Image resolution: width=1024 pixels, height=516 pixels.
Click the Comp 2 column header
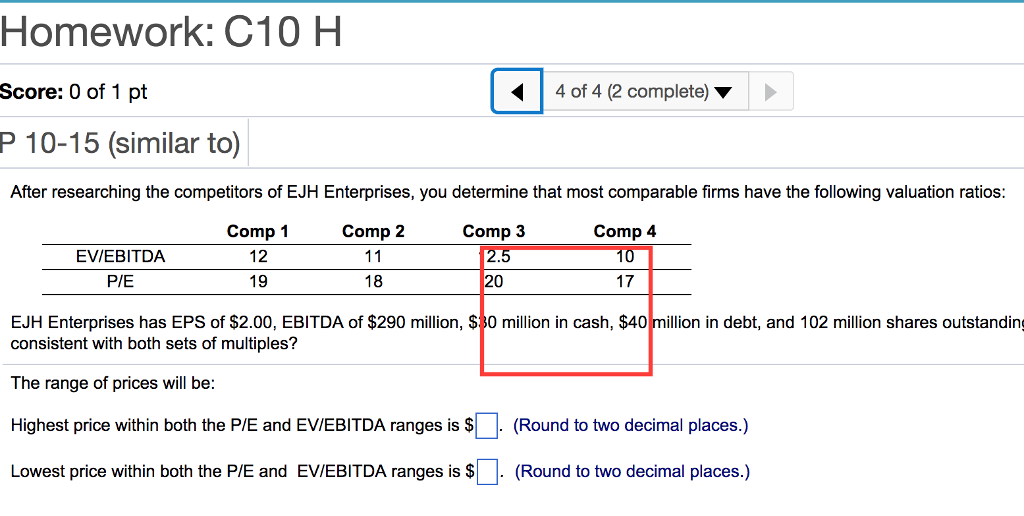(x=373, y=231)
